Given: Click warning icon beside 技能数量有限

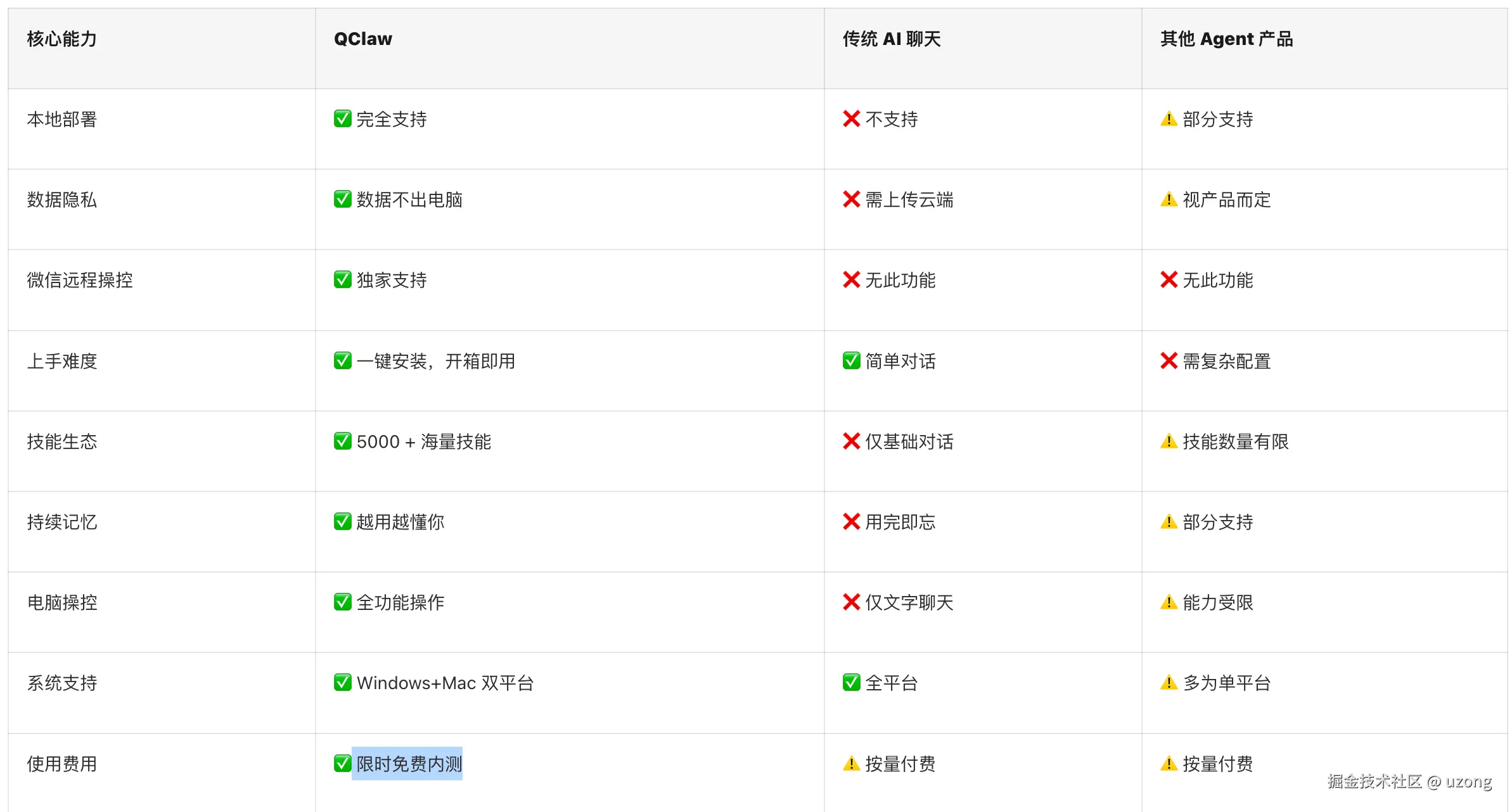Looking at the screenshot, I should pos(1169,441).
